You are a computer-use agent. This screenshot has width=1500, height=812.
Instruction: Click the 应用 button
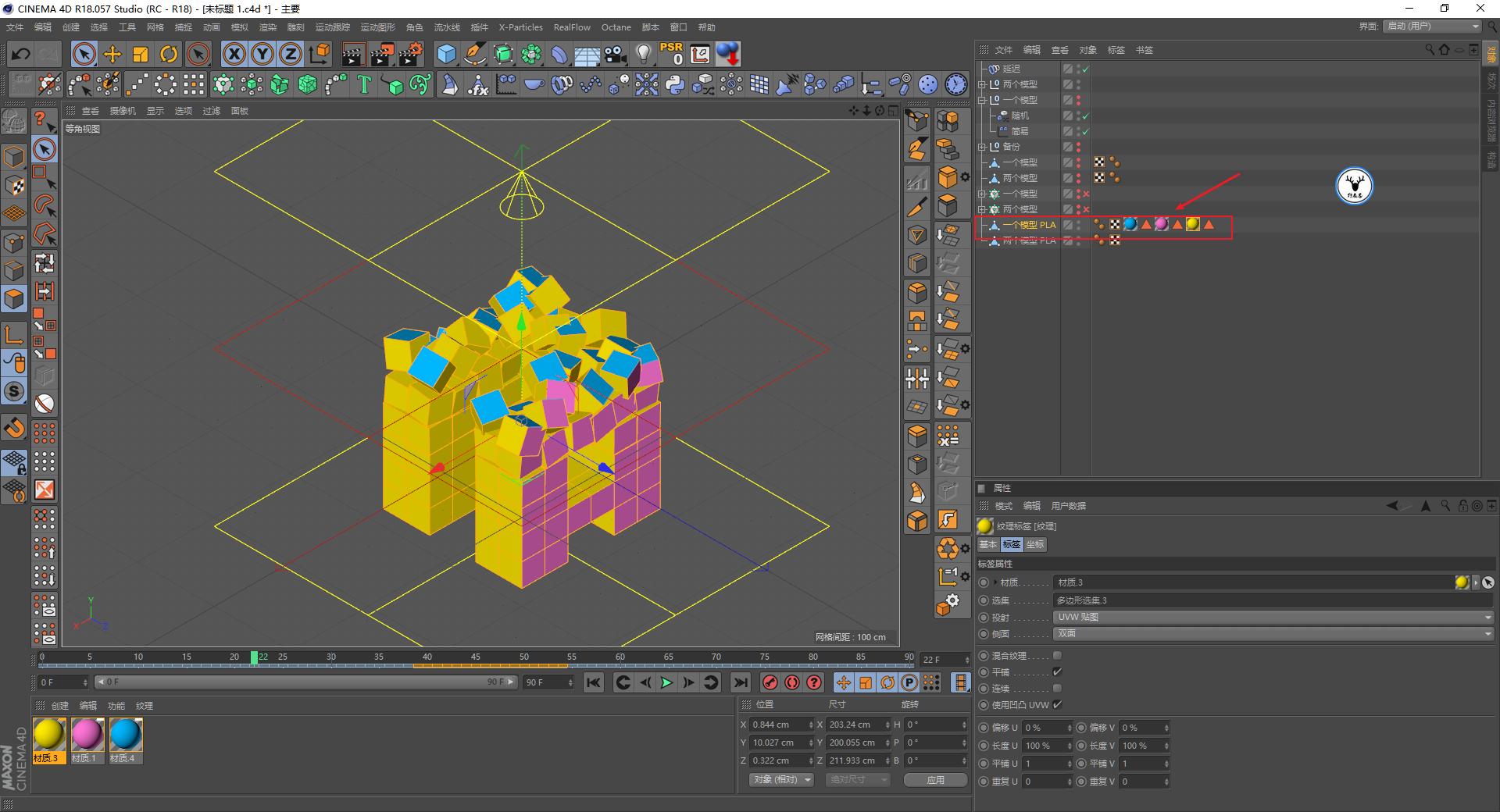[x=935, y=780]
